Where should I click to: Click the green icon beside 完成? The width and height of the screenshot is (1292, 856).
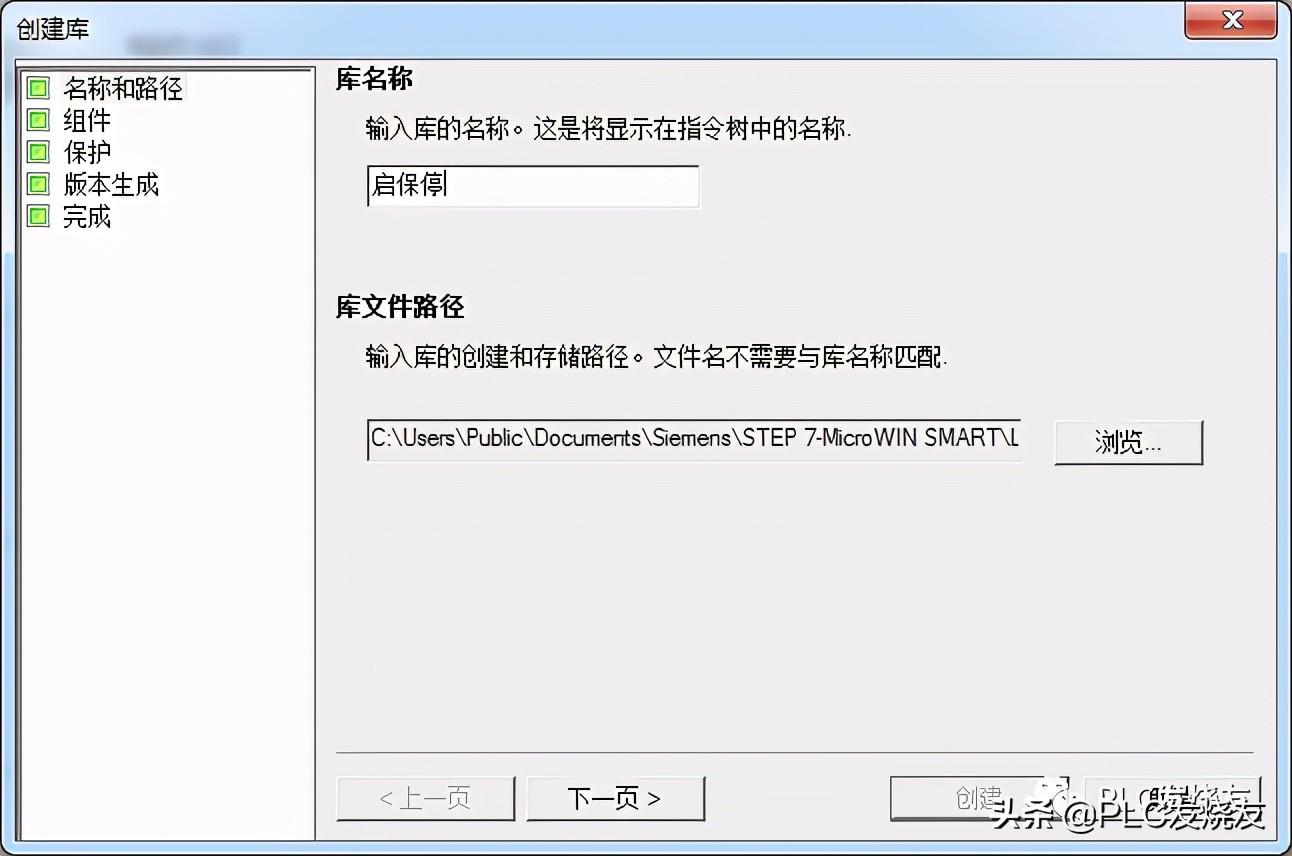pos(38,217)
